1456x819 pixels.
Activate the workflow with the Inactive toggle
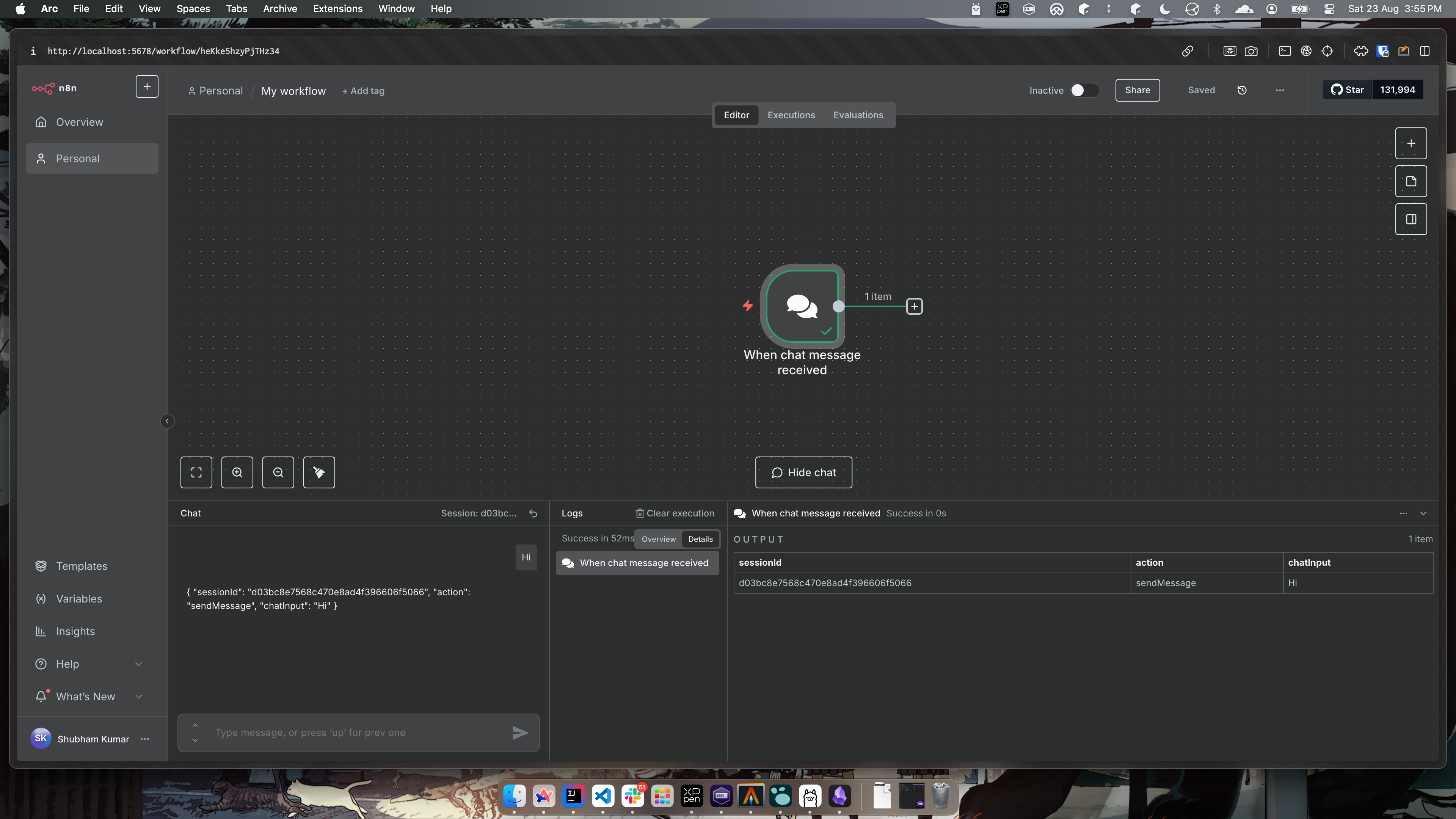click(x=1084, y=91)
